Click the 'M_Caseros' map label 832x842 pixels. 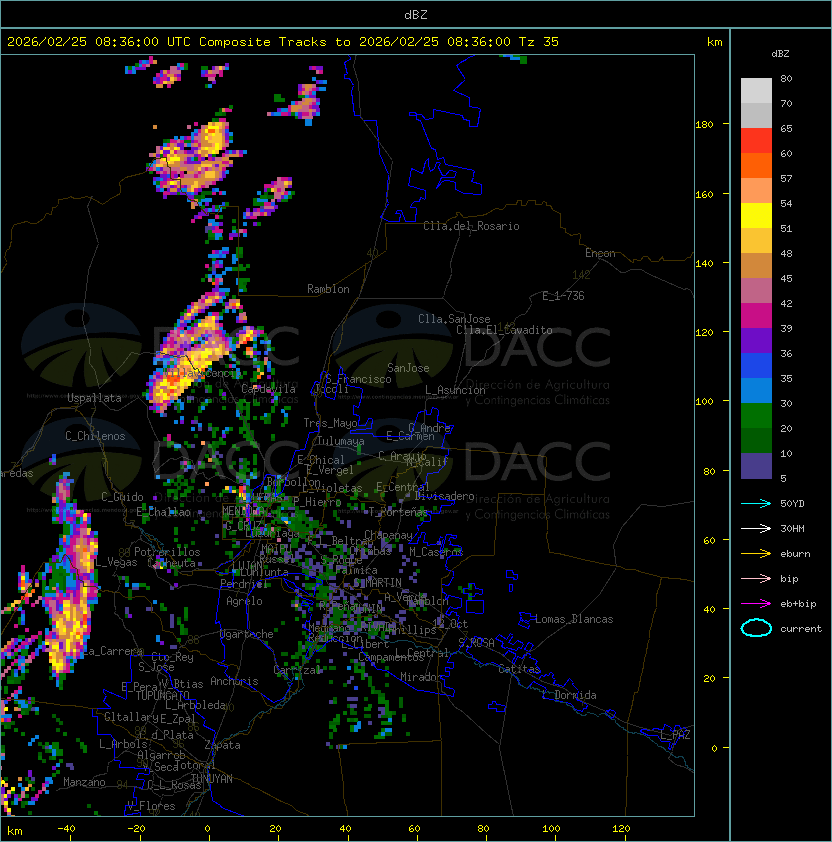click(x=436, y=552)
